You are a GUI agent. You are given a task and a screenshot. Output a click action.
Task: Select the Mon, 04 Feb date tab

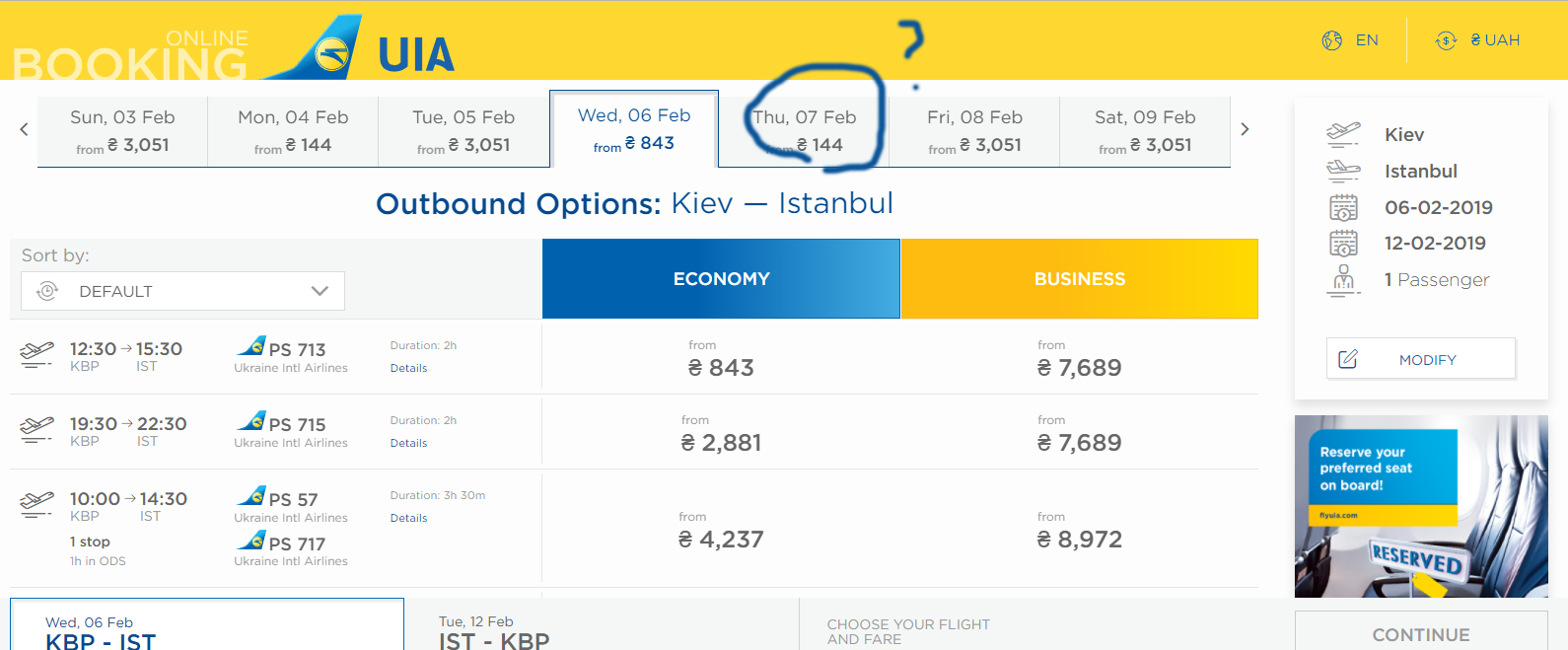coord(293,131)
